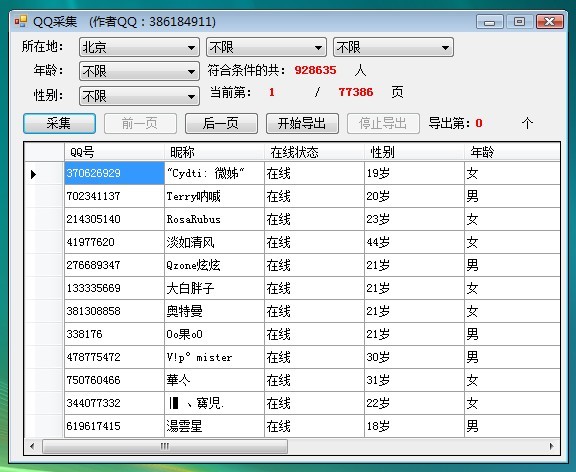576x472 pixels.
Task: Click the 30岁 cell
Action: [x=414, y=357]
